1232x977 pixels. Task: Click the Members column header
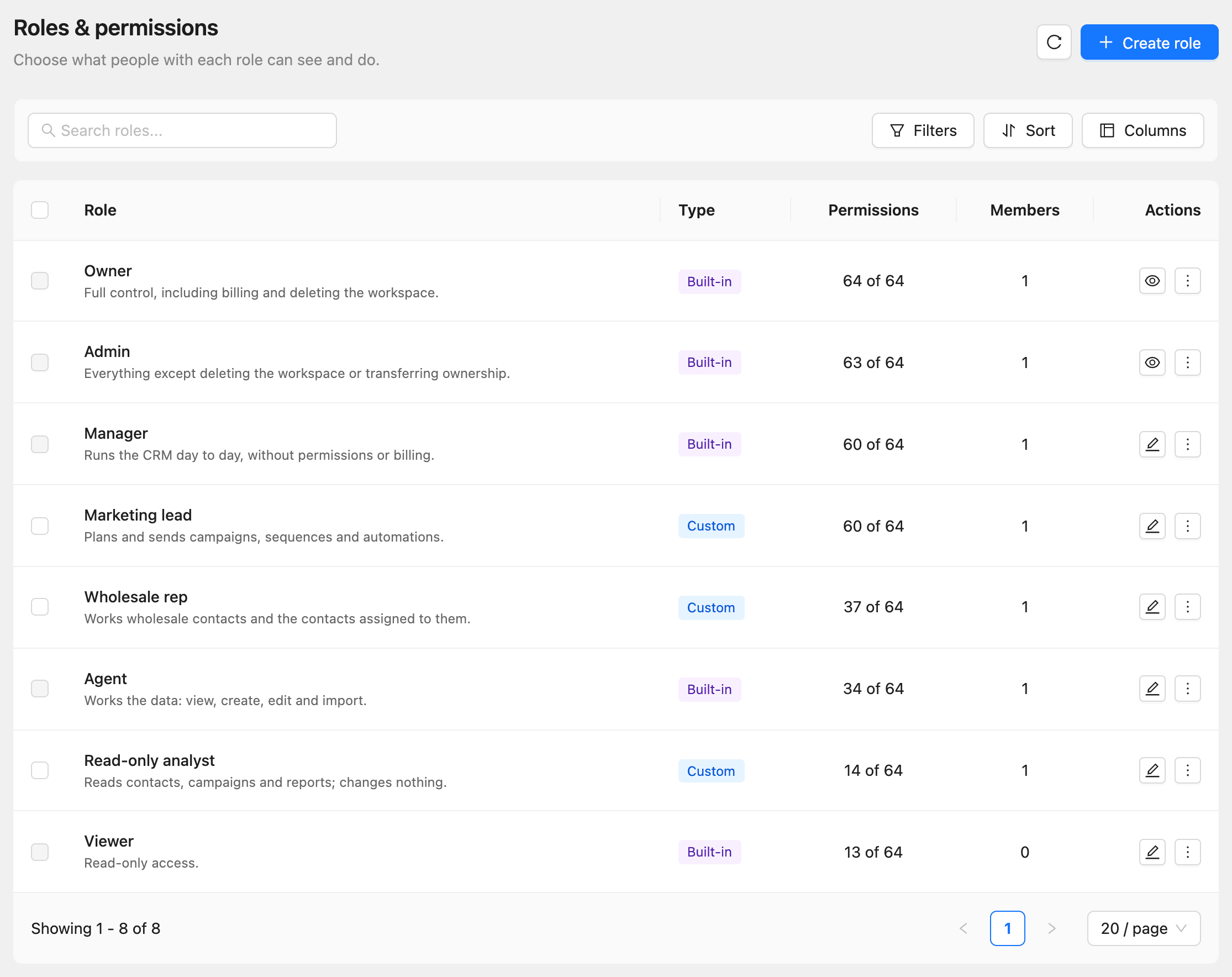(x=1025, y=210)
